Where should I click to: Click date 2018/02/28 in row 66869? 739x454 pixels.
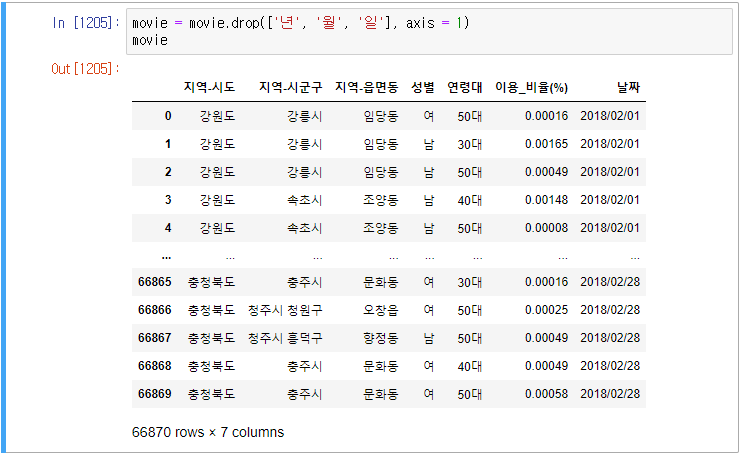coord(610,394)
